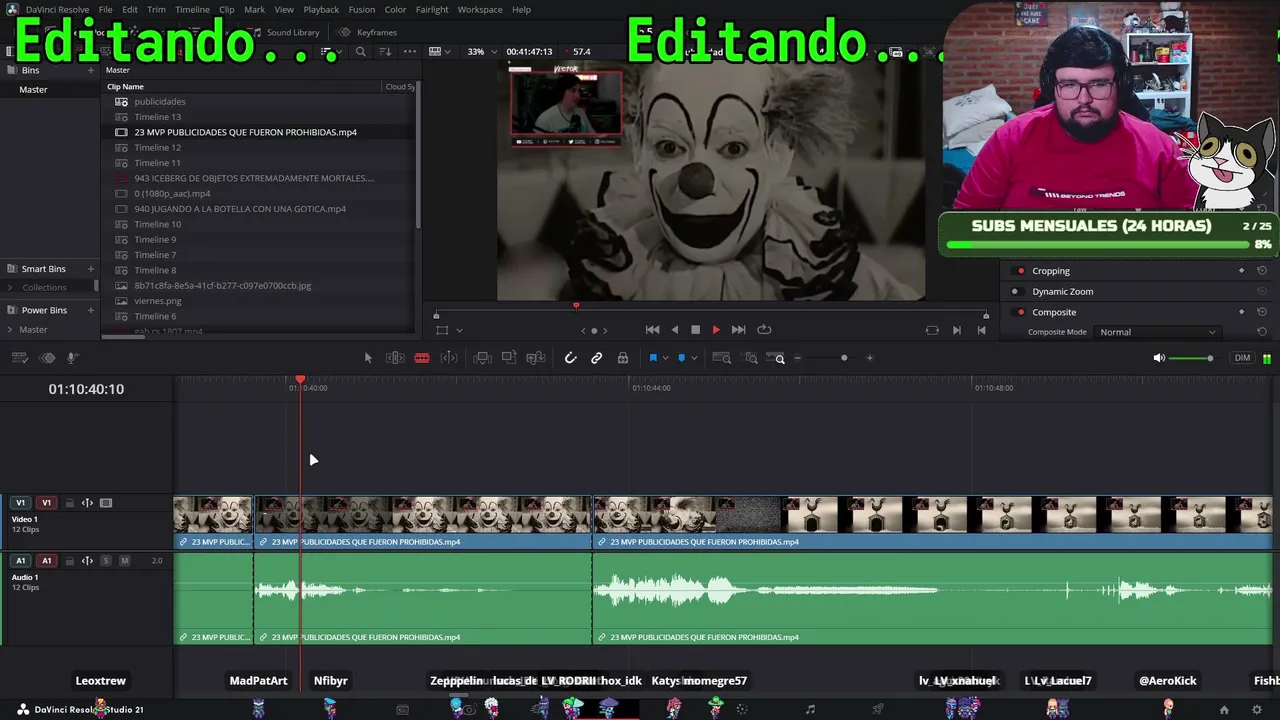Expand the Collections smart bin group
The image size is (1280, 720).
10,288
